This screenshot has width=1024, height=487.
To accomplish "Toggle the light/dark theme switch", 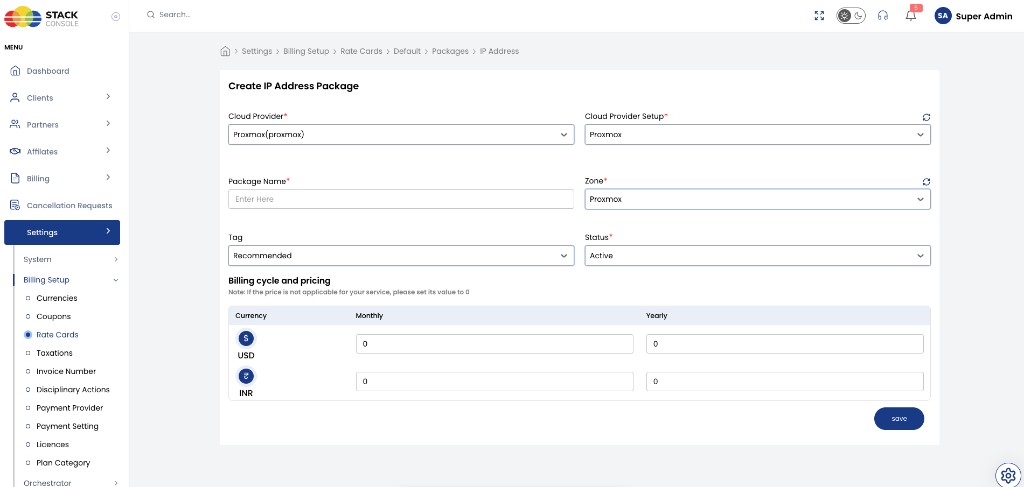I will point(851,16).
